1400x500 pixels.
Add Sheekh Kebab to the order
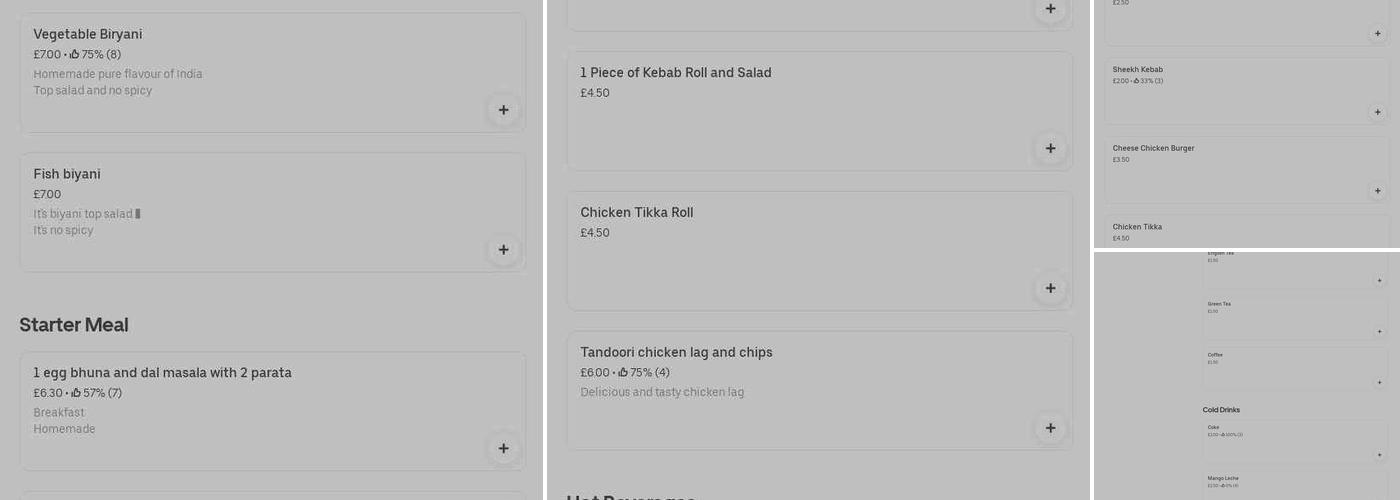[1377, 112]
